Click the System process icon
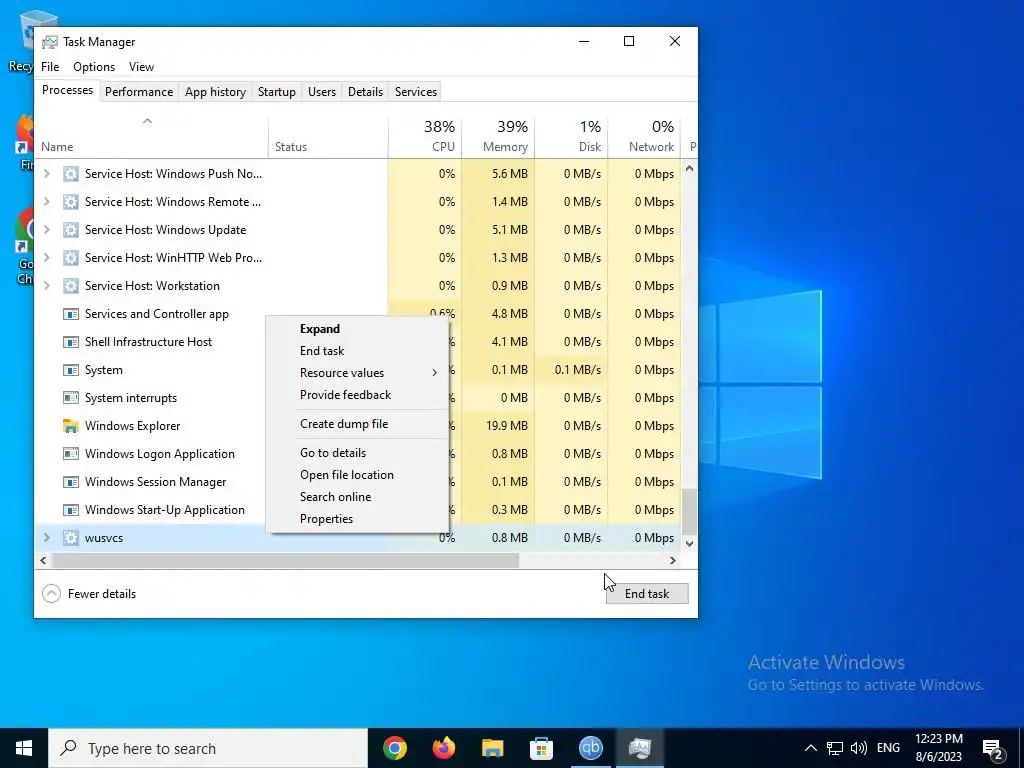1024x768 pixels. (x=71, y=370)
